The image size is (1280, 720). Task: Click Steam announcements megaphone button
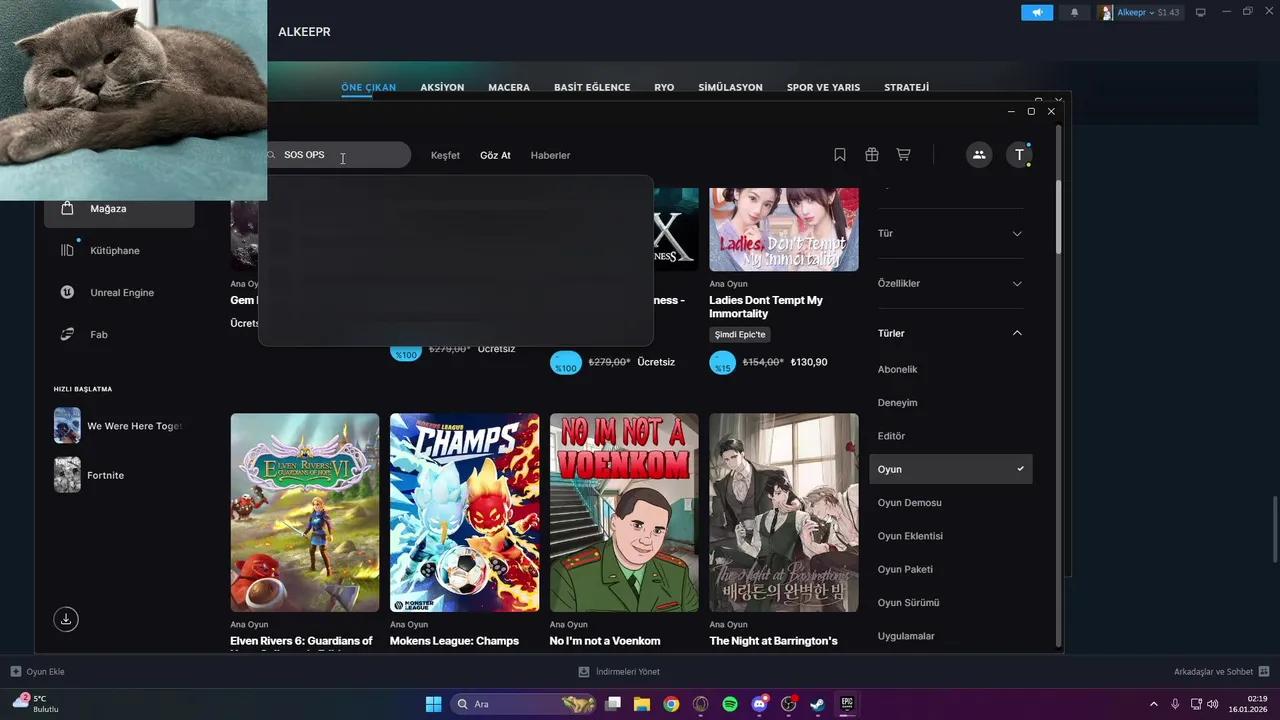(x=1037, y=12)
